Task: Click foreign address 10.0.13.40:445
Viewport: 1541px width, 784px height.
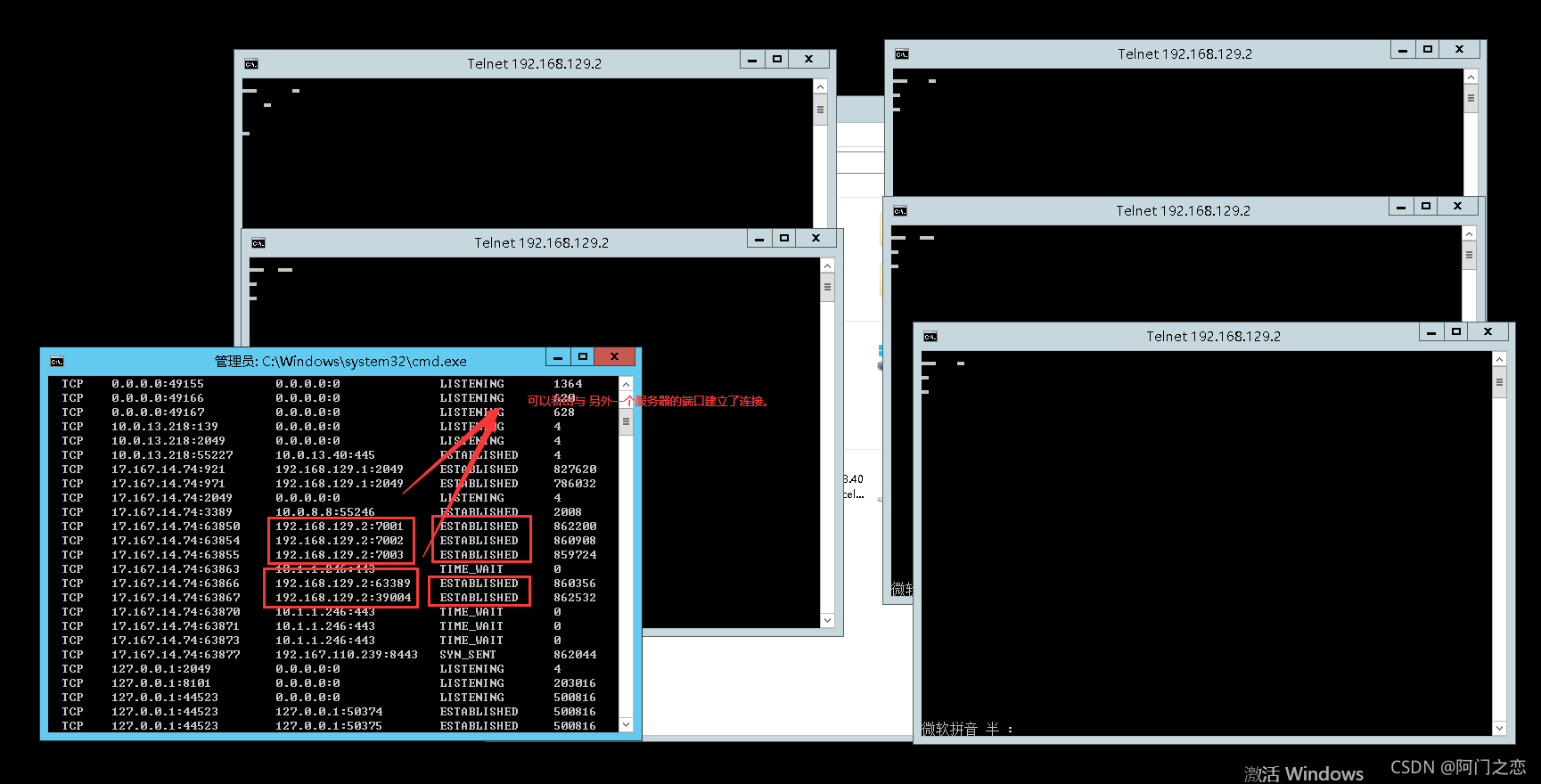Action: [325, 455]
